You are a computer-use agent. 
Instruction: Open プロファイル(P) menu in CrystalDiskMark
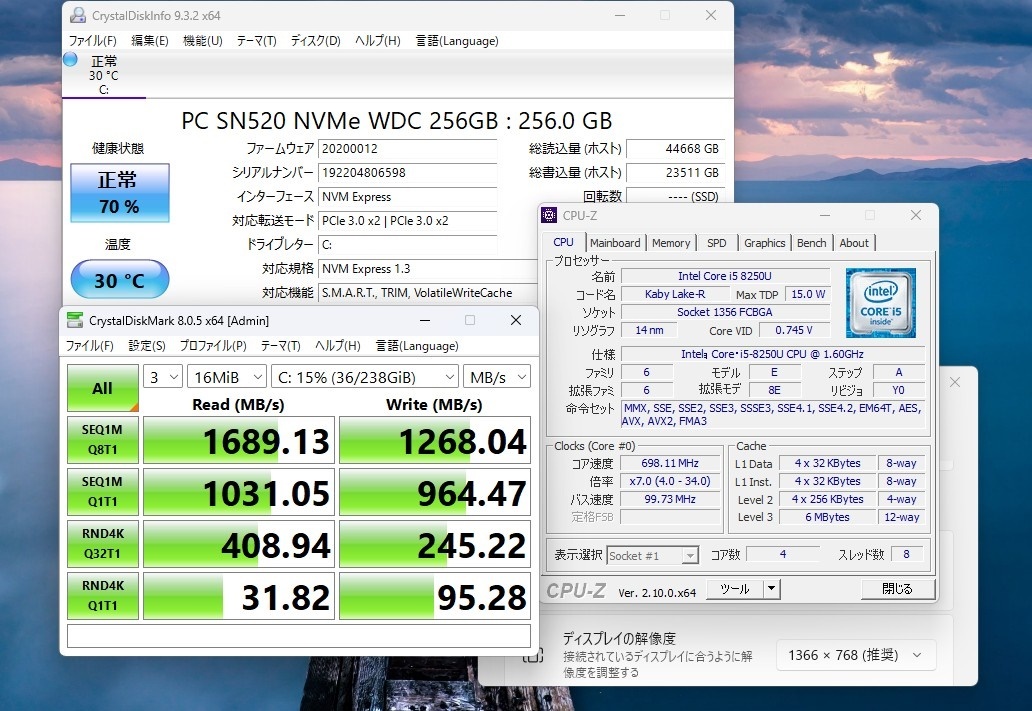[x=213, y=346]
